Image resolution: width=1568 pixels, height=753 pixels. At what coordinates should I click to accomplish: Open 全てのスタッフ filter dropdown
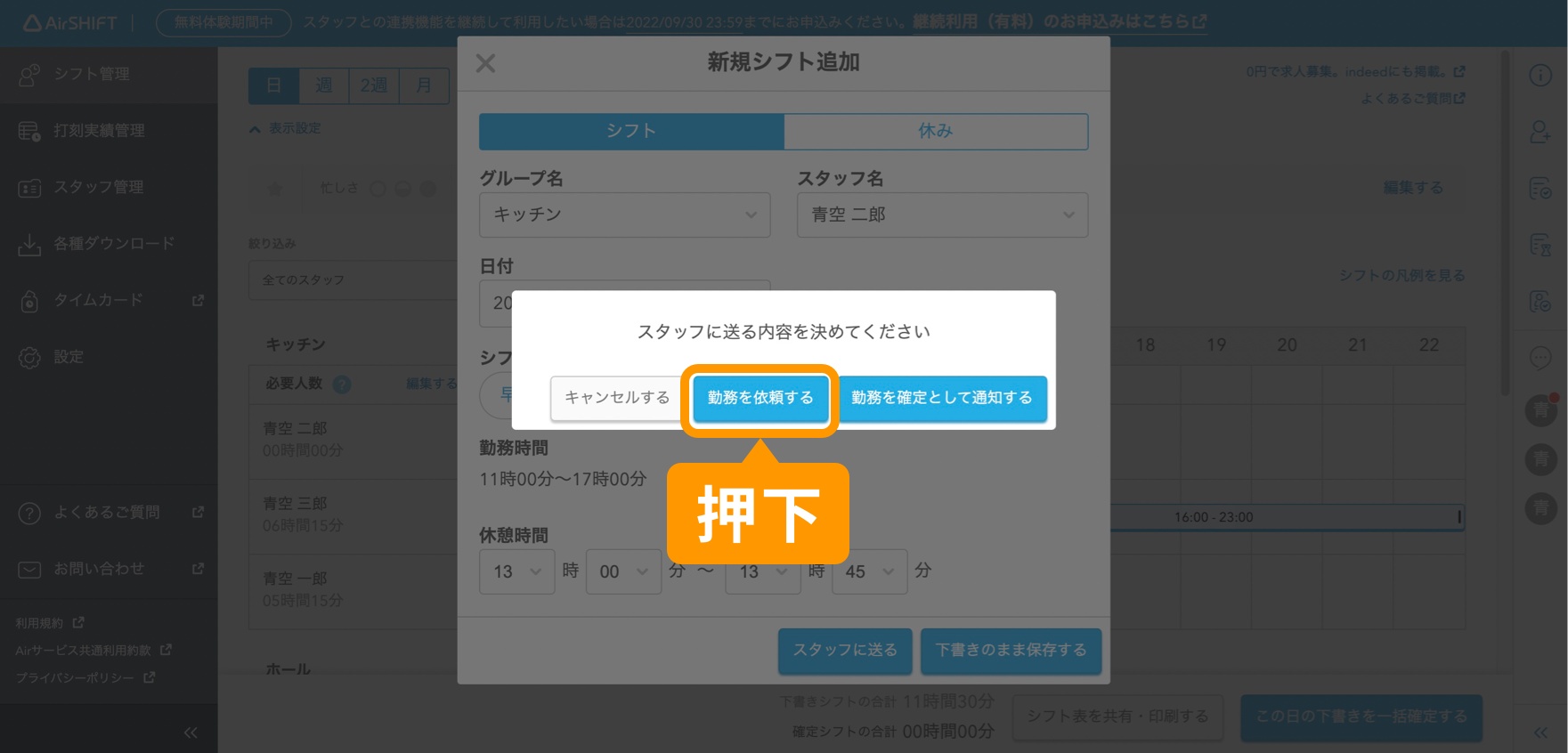click(x=353, y=280)
